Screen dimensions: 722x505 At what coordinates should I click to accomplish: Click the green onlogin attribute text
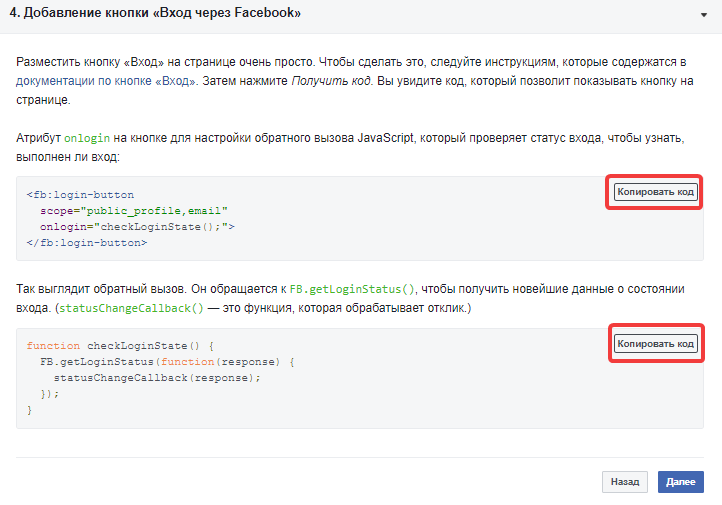click(x=87, y=138)
